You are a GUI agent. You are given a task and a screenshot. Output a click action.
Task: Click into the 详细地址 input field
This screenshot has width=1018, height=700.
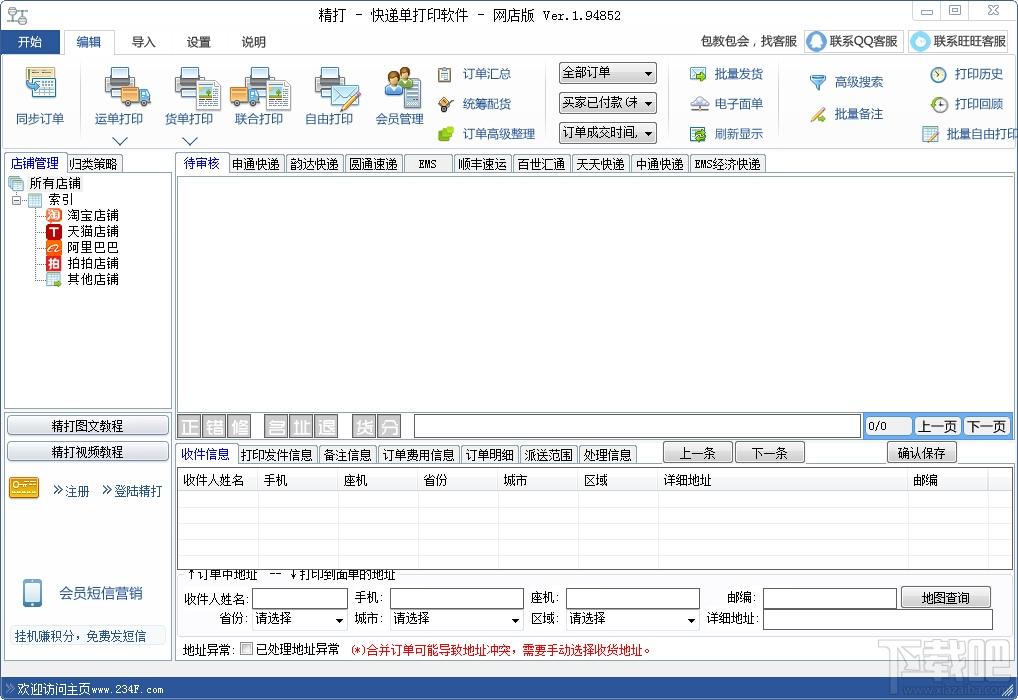pyautogui.click(x=877, y=619)
